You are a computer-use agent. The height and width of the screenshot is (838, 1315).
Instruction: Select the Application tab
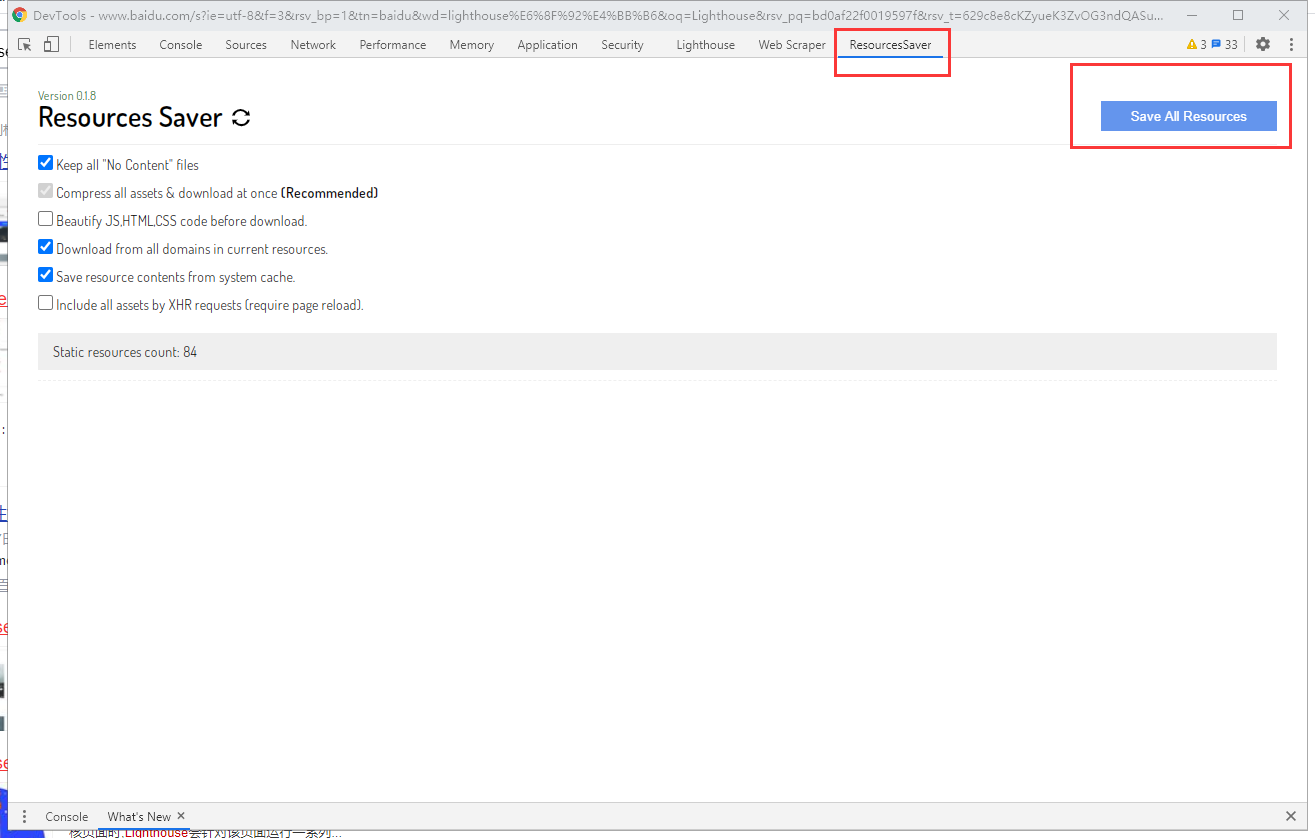point(548,45)
